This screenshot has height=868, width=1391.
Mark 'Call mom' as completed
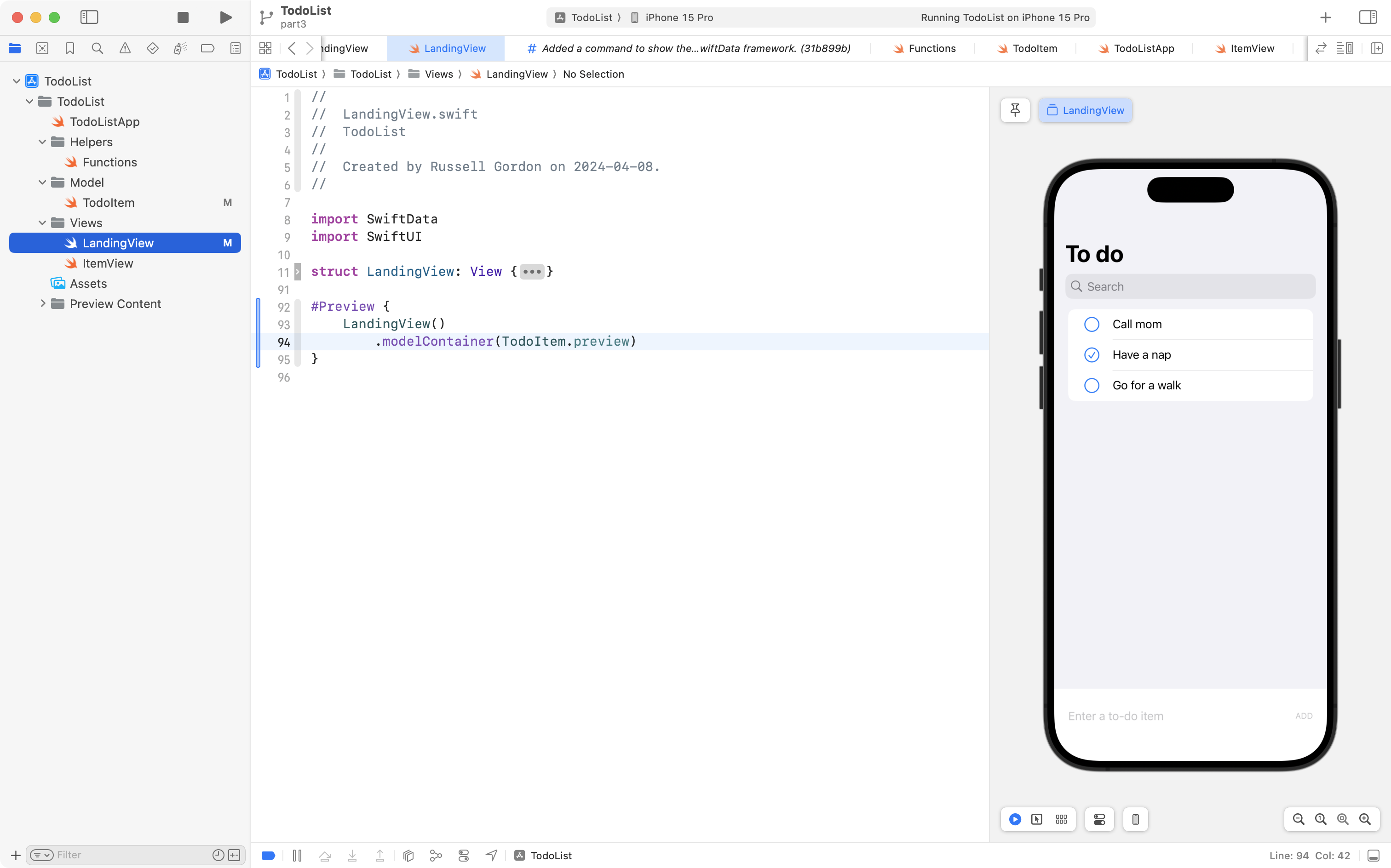click(x=1092, y=324)
